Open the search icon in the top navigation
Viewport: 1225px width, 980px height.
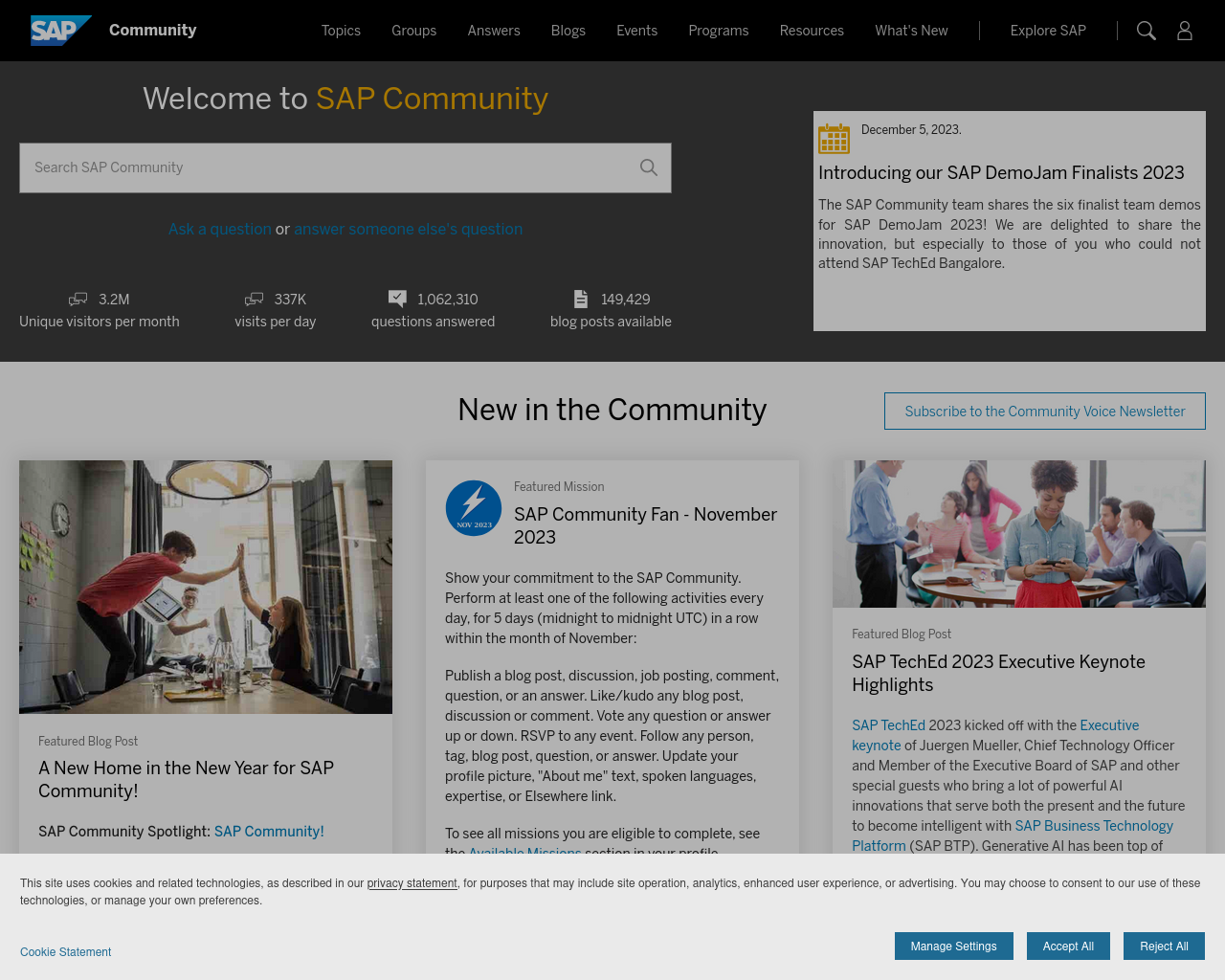pyautogui.click(x=1146, y=31)
